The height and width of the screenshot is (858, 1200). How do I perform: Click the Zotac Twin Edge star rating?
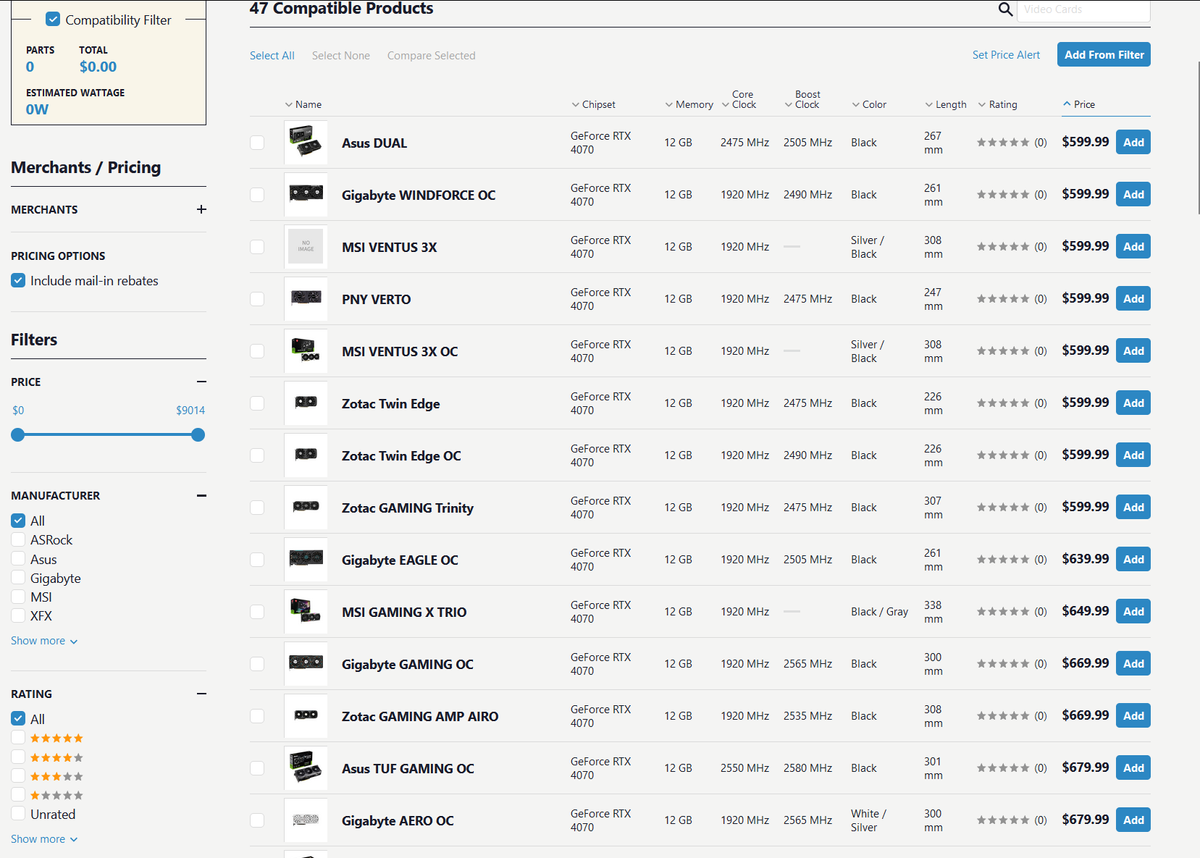coord(1003,403)
